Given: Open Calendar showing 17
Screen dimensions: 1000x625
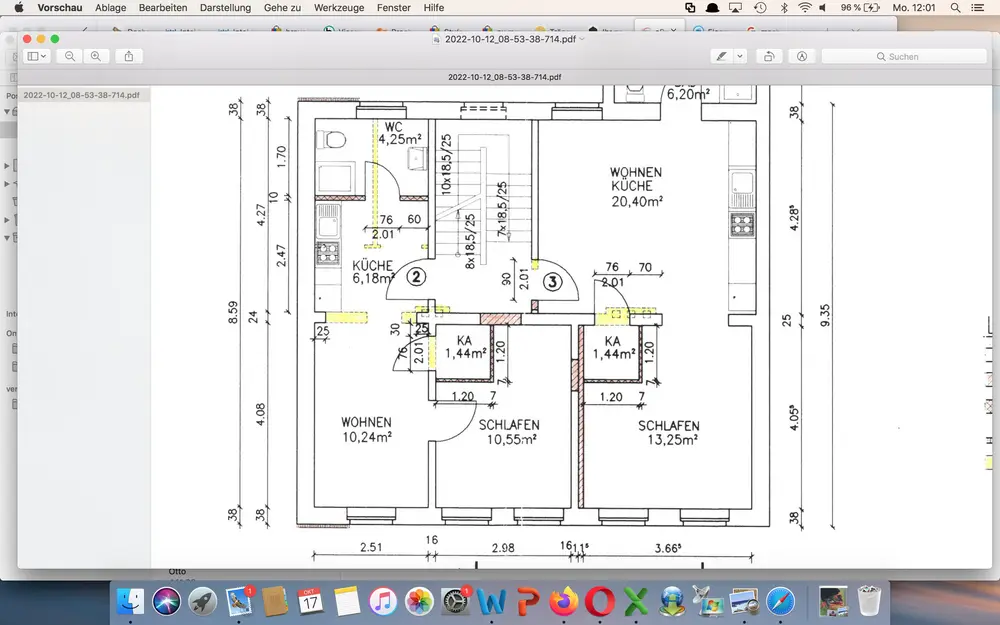Looking at the screenshot, I should 311,601.
